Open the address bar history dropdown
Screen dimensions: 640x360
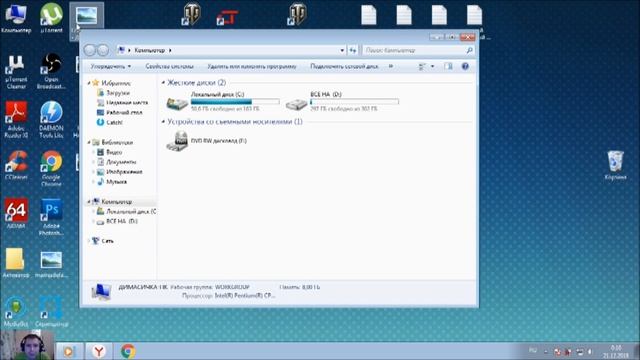342,50
